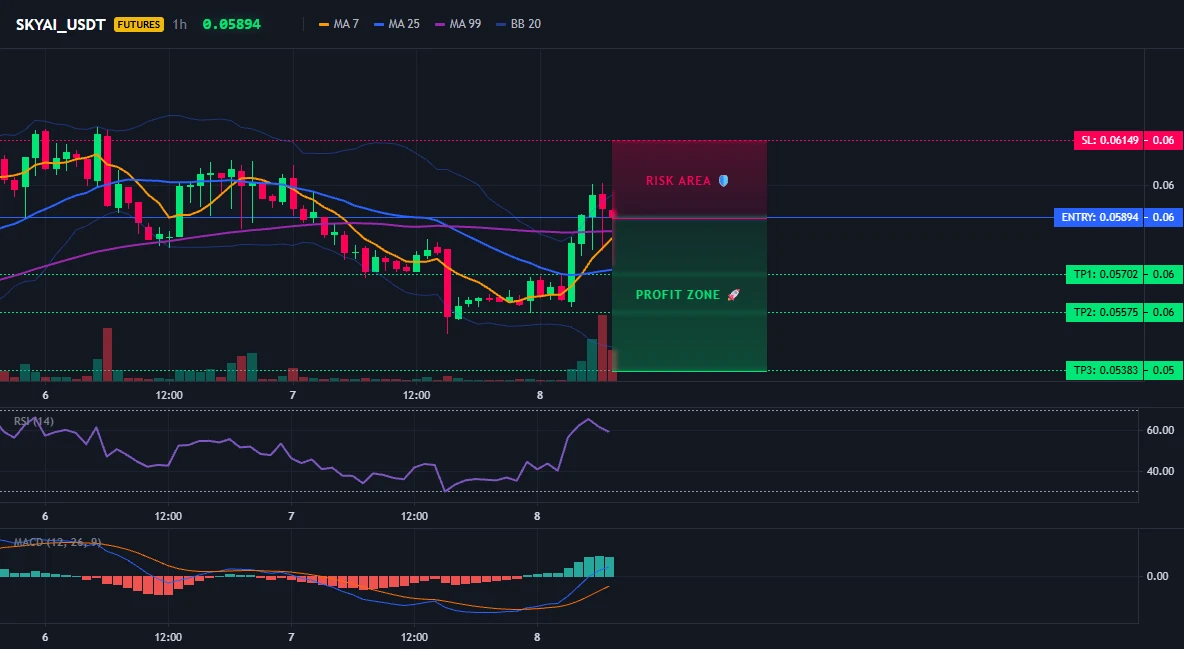Click the TP2: 0.05575 price tag
The image size is (1184, 649).
click(1104, 313)
